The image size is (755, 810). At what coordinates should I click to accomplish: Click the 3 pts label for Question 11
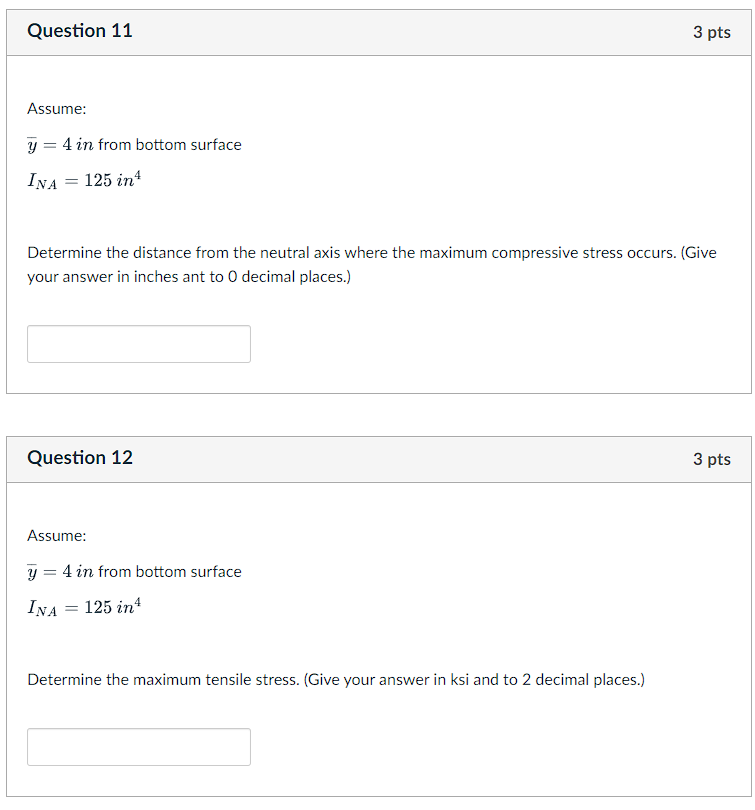point(714,31)
